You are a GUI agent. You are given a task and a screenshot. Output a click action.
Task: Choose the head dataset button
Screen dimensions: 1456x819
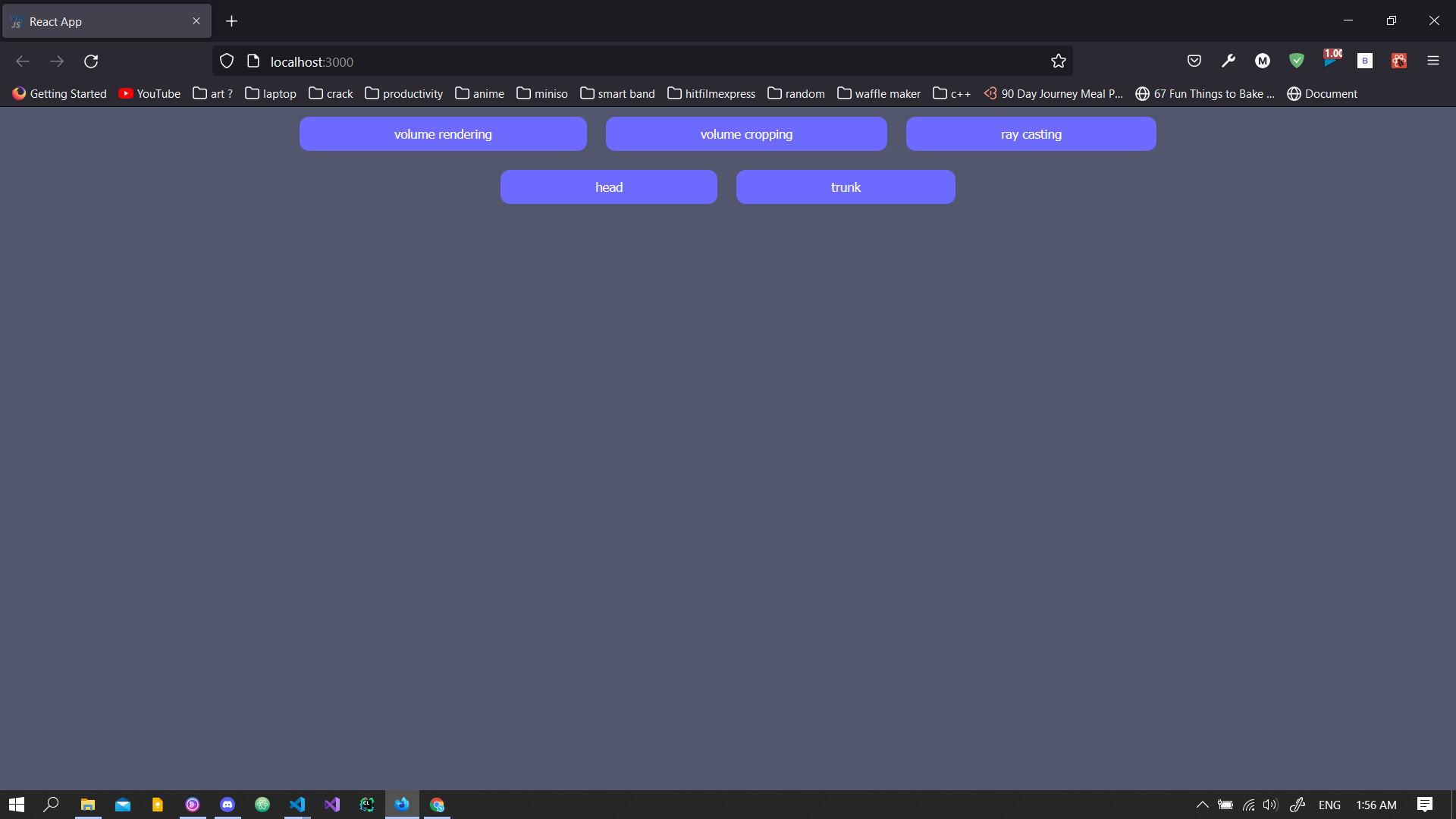[608, 187]
